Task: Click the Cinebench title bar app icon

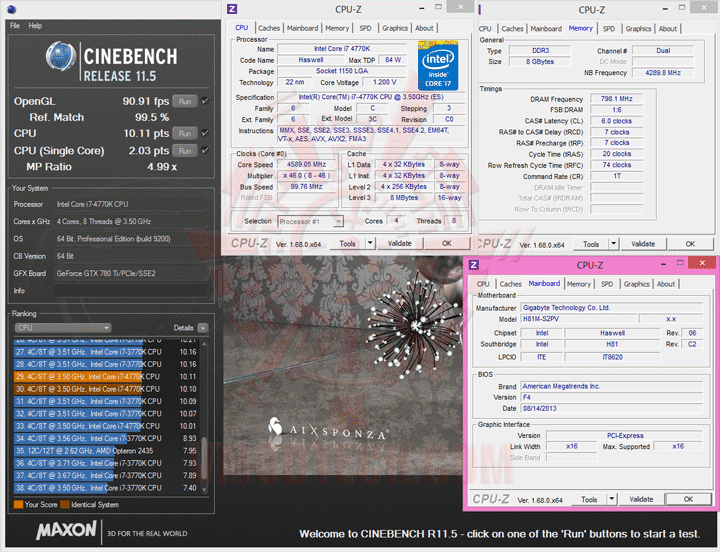Action: 11,9
